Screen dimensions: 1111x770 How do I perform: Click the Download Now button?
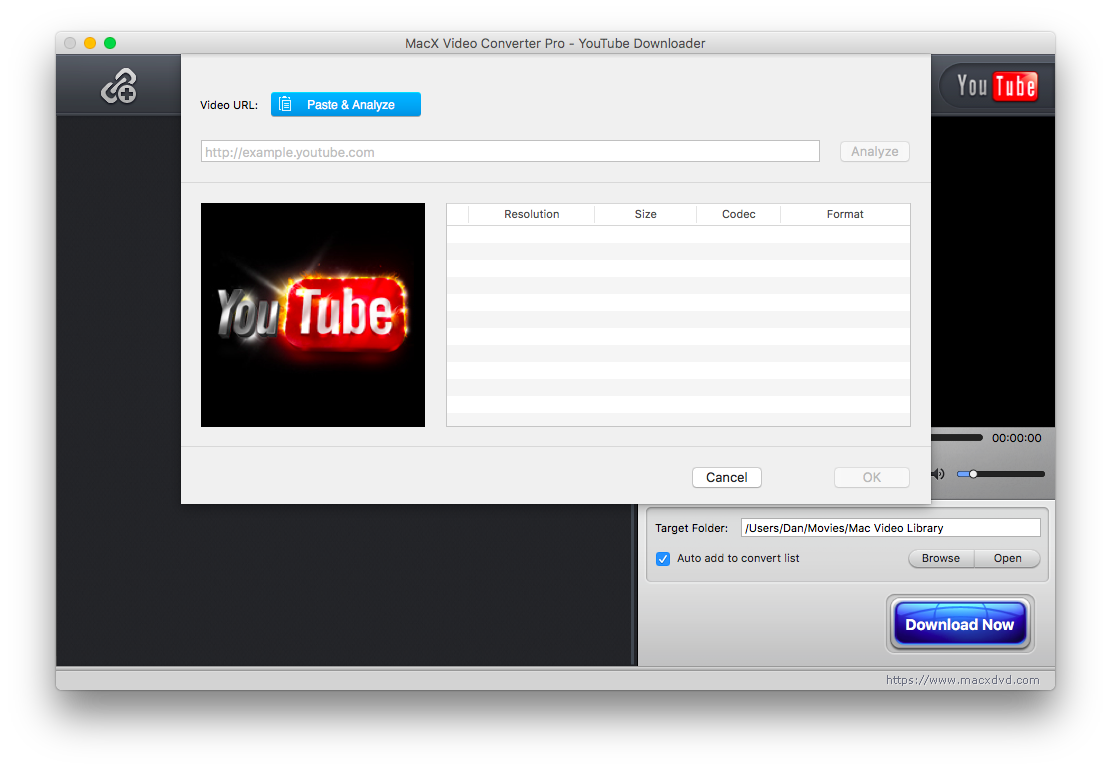(960, 624)
